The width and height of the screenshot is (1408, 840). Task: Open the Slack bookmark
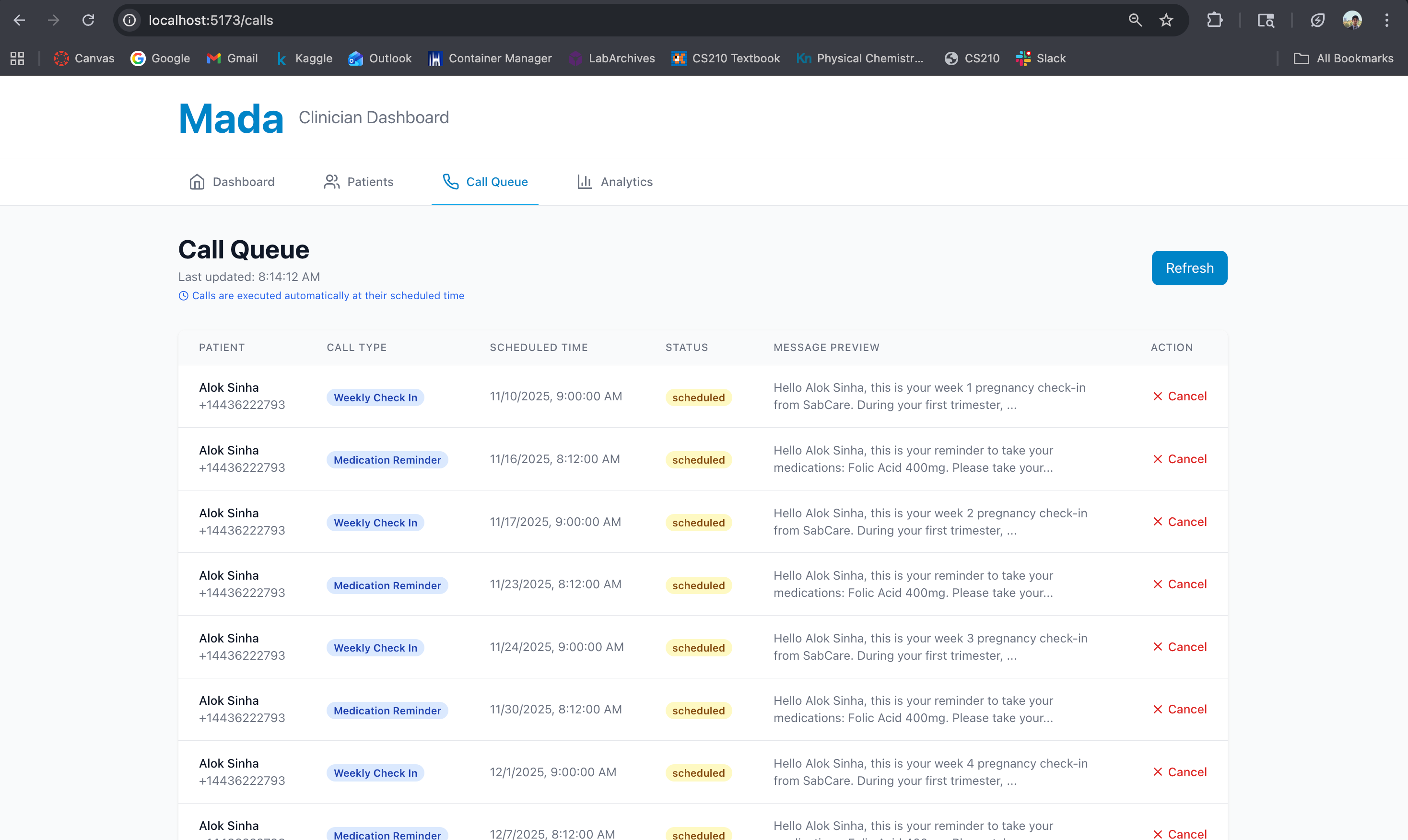click(1041, 58)
